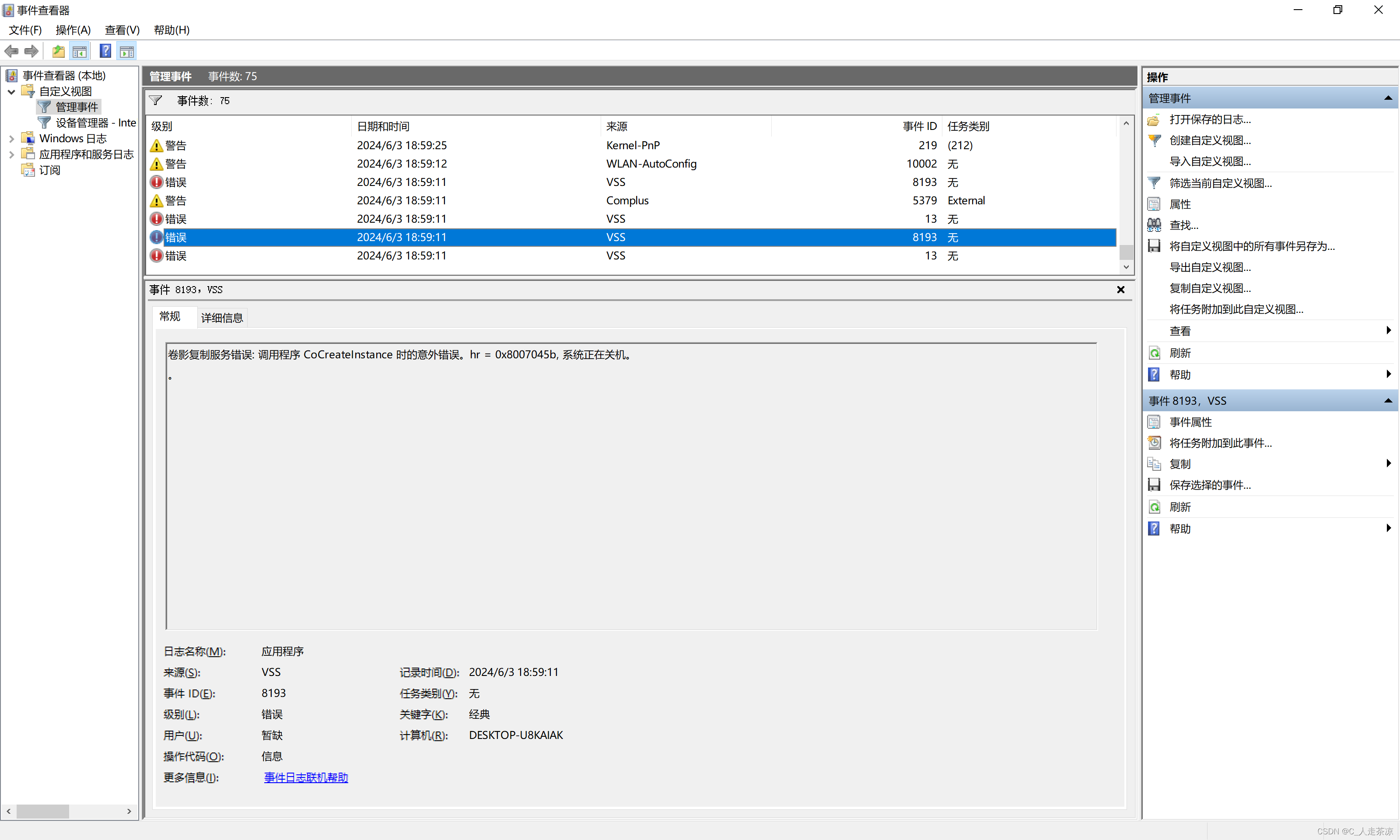Viewport: 1400px width, 840px height.
Task: Open the 事件日志联机帮助 link
Action: coord(306,778)
